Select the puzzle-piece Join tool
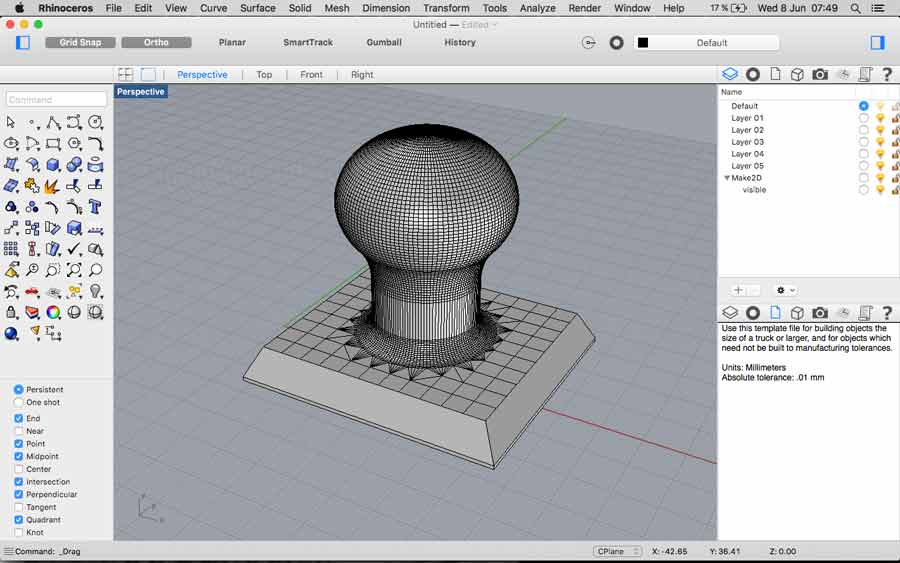 [x=32, y=186]
